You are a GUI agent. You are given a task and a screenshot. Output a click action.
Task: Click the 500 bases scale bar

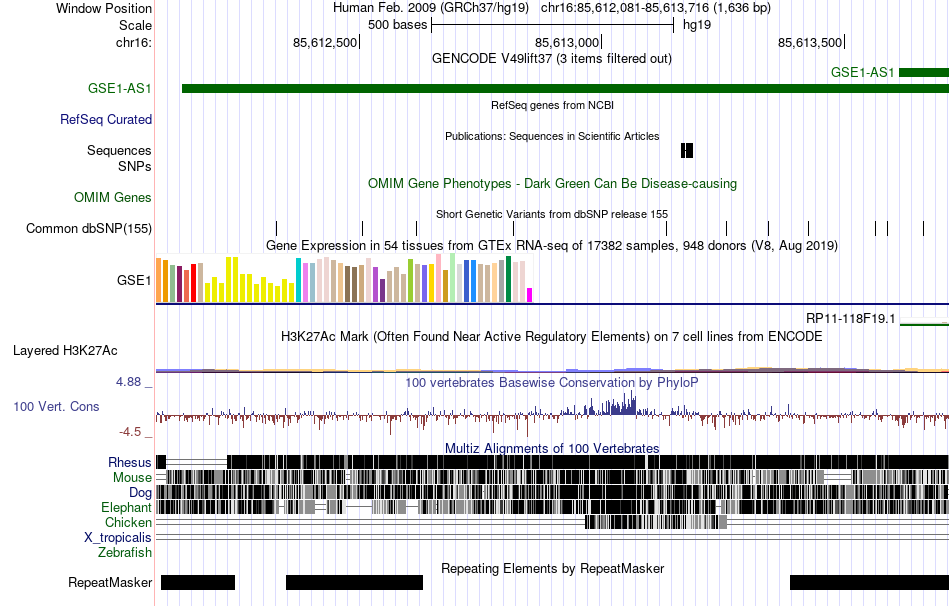pos(553,25)
